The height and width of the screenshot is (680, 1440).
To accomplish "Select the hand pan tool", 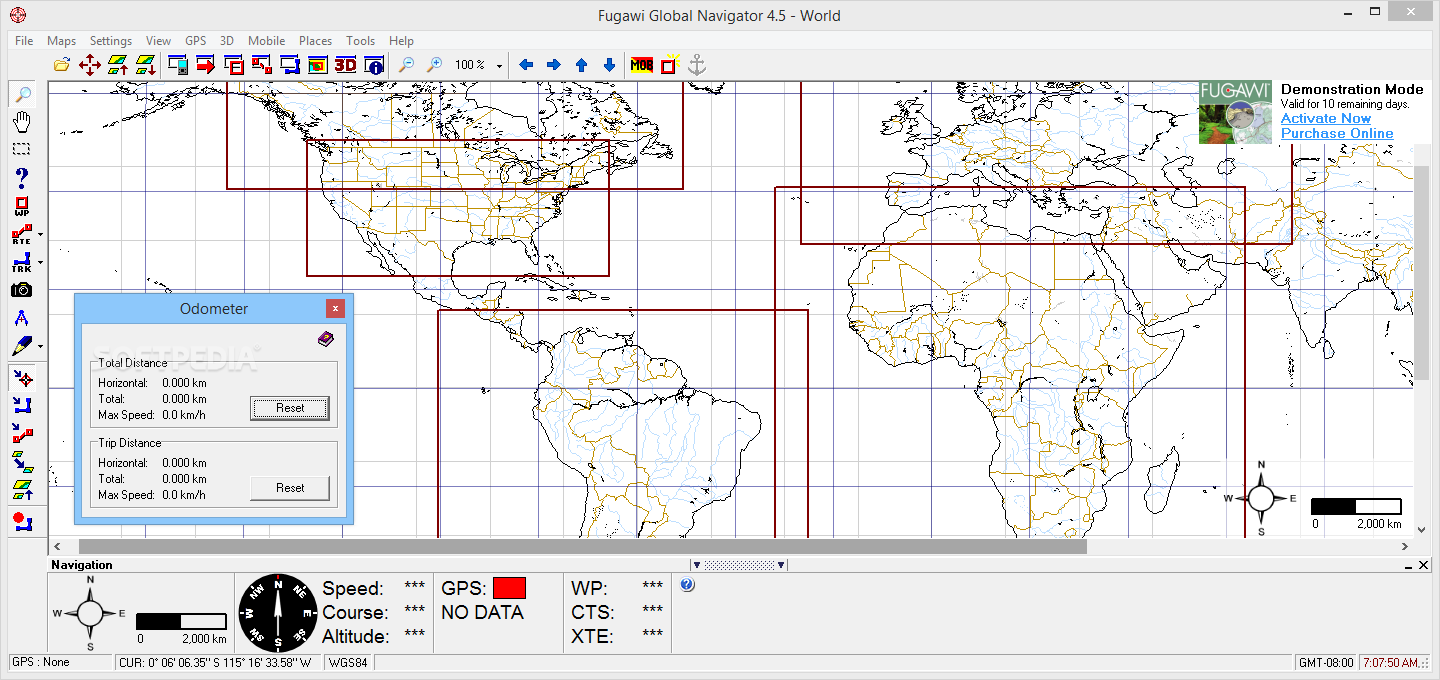I will point(22,122).
